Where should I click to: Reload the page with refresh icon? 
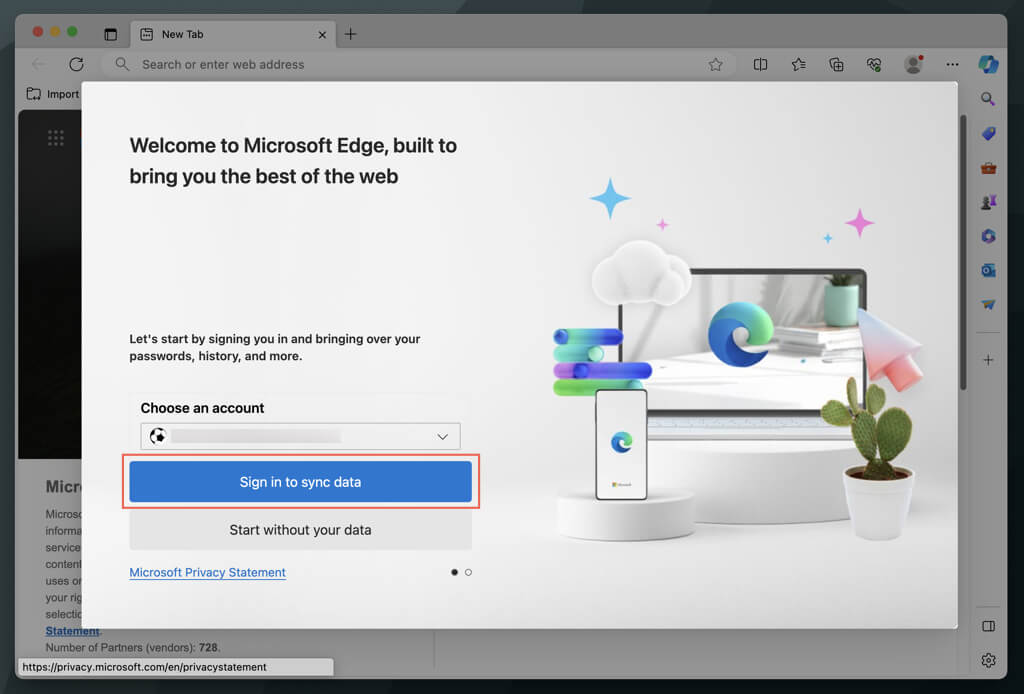[76, 64]
